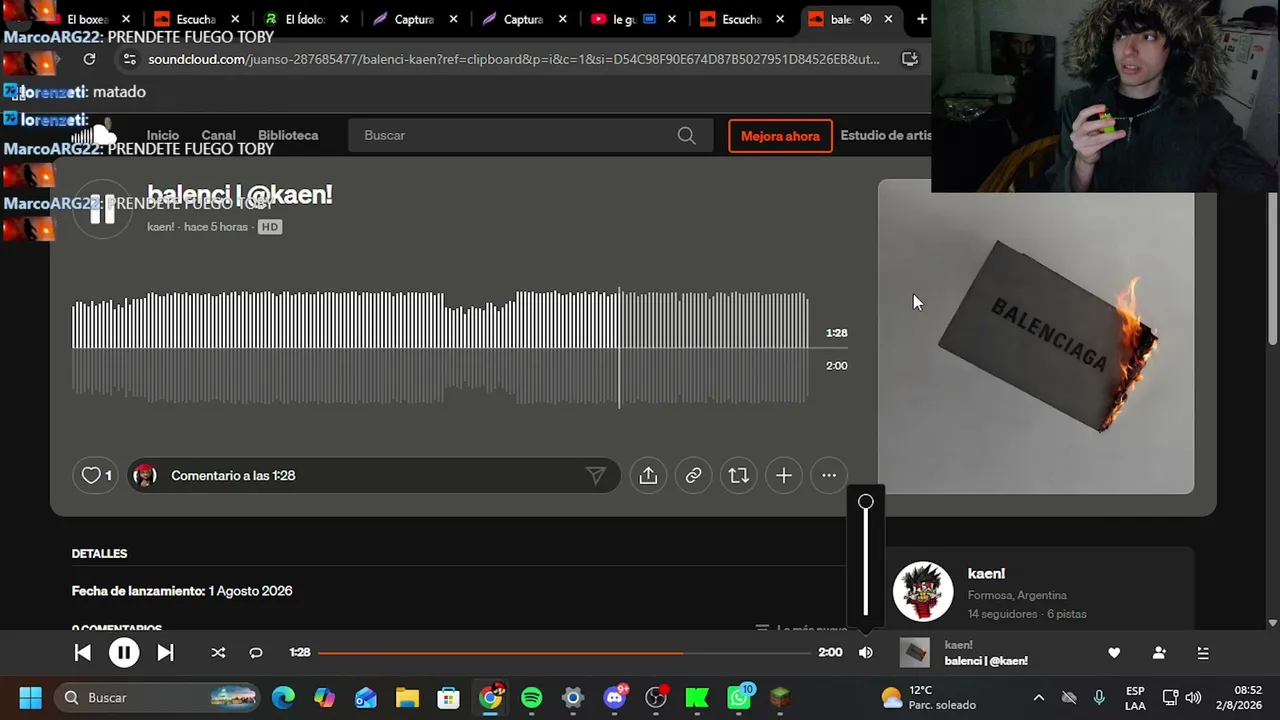
Task: Pause playback from the bottom player bar
Action: point(124,653)
